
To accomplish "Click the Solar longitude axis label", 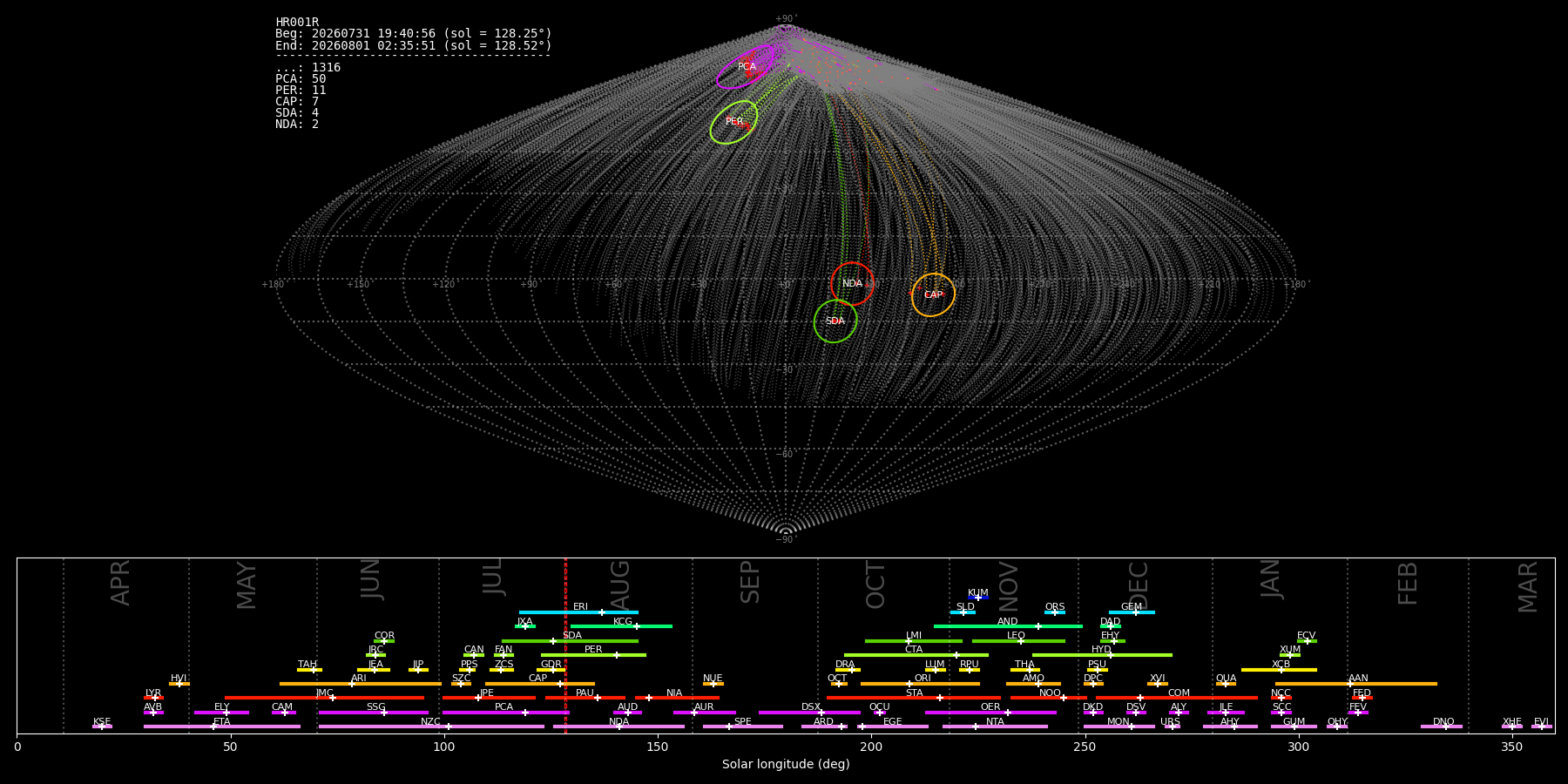I will tap(786, 764).
